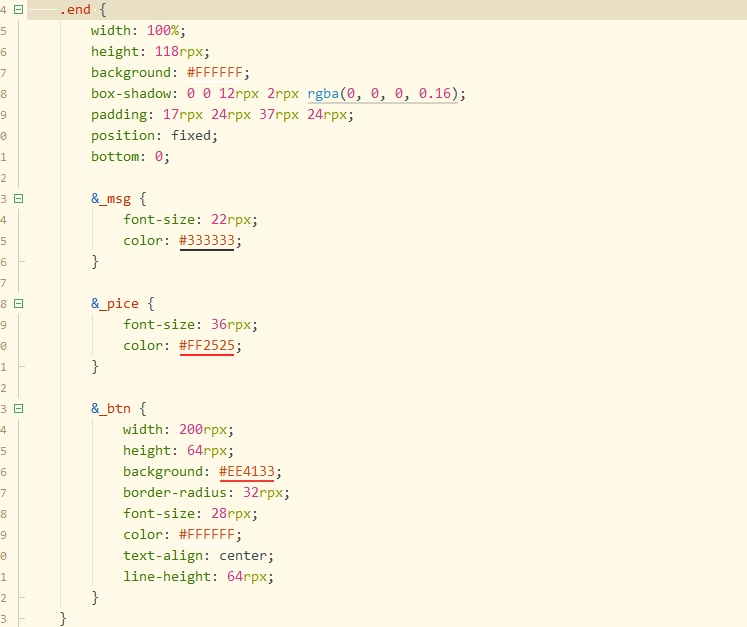This screenshot has height=627, width=747.
Task: Click the .end selector name
Action: (x=75, y=10)
